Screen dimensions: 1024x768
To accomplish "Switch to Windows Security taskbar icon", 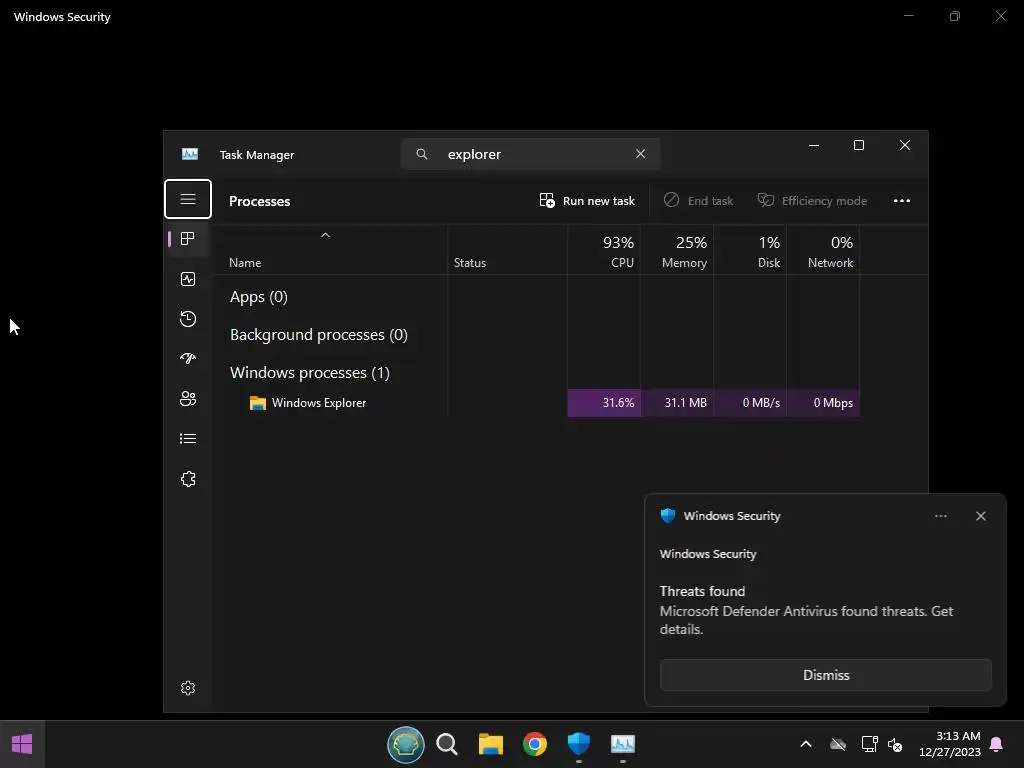I will point(579,744).
